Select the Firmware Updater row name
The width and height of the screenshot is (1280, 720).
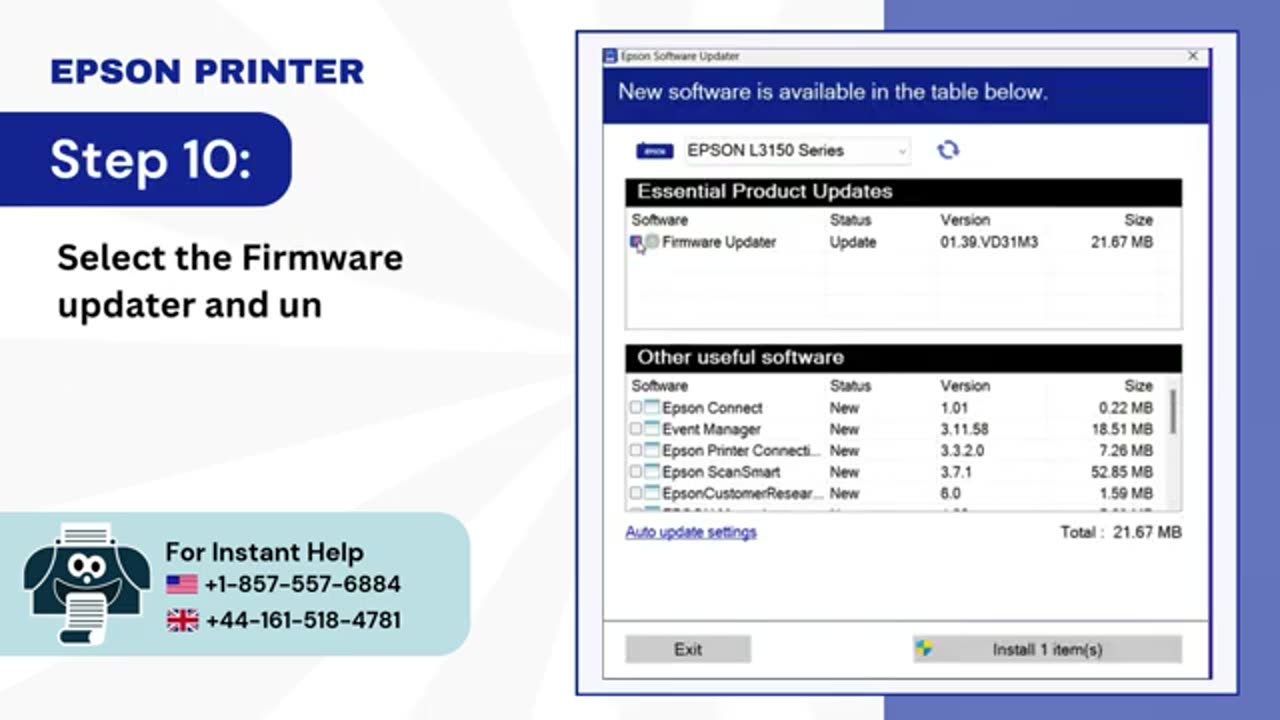[719, 242]
